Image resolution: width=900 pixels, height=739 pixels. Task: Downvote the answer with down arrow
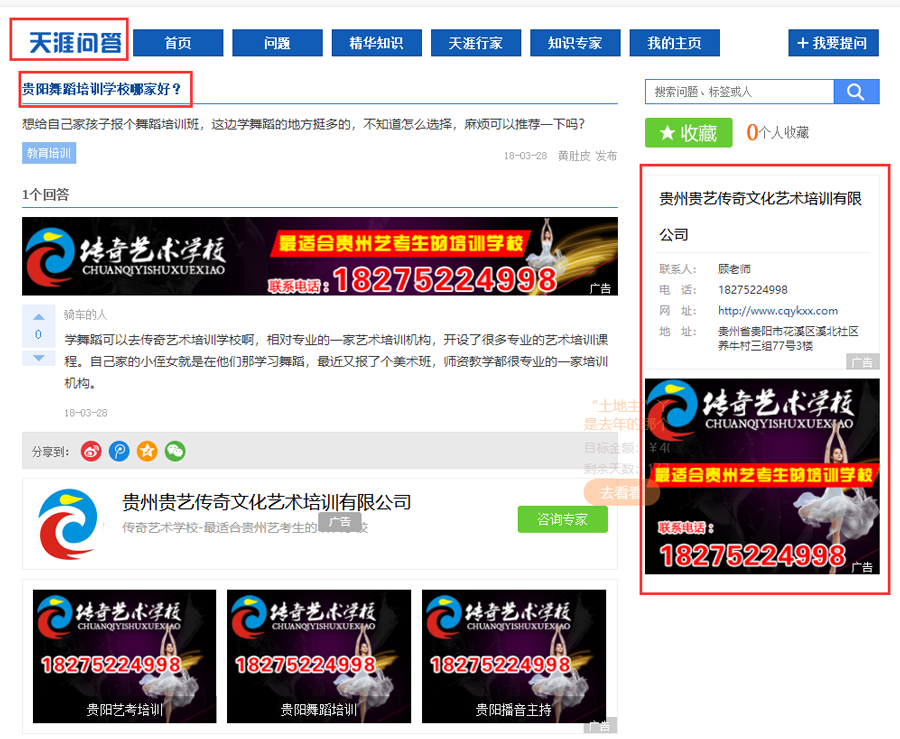(x=38, y=358)
